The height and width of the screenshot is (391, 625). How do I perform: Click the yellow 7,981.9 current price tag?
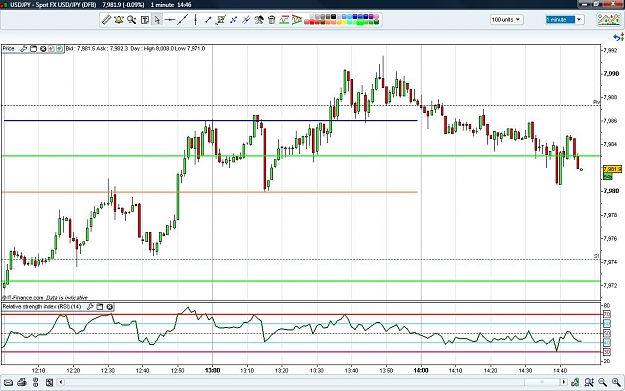(612, 169)
